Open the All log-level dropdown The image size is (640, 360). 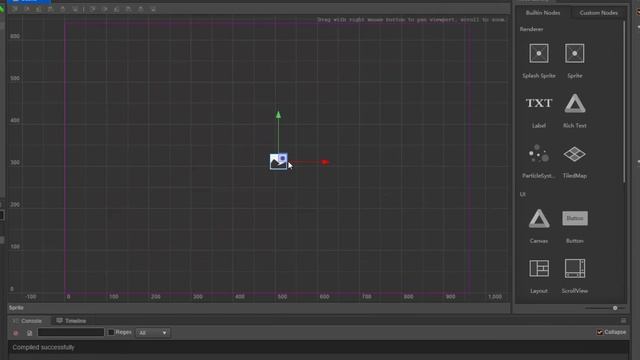tap(153, 333)
